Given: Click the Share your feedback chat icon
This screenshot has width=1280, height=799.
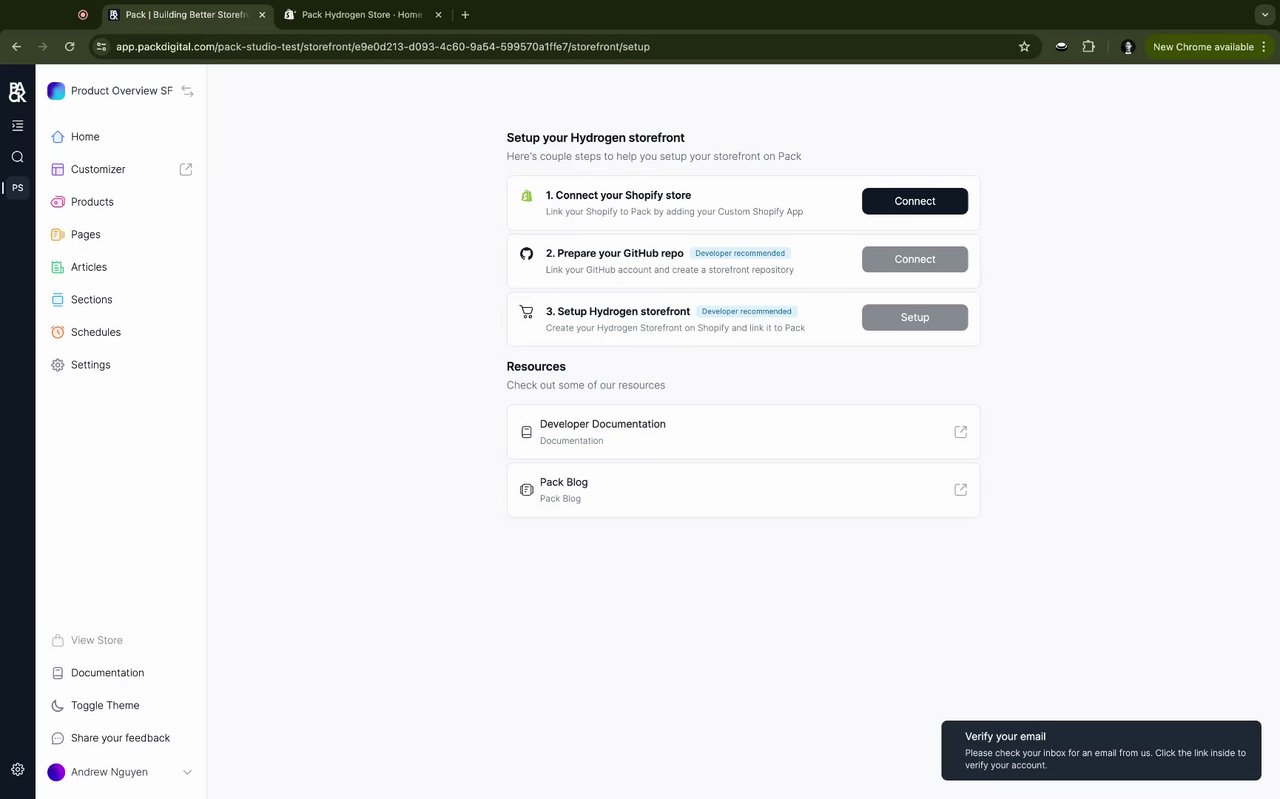Looking at the screenshot, I should pos(58,738).
